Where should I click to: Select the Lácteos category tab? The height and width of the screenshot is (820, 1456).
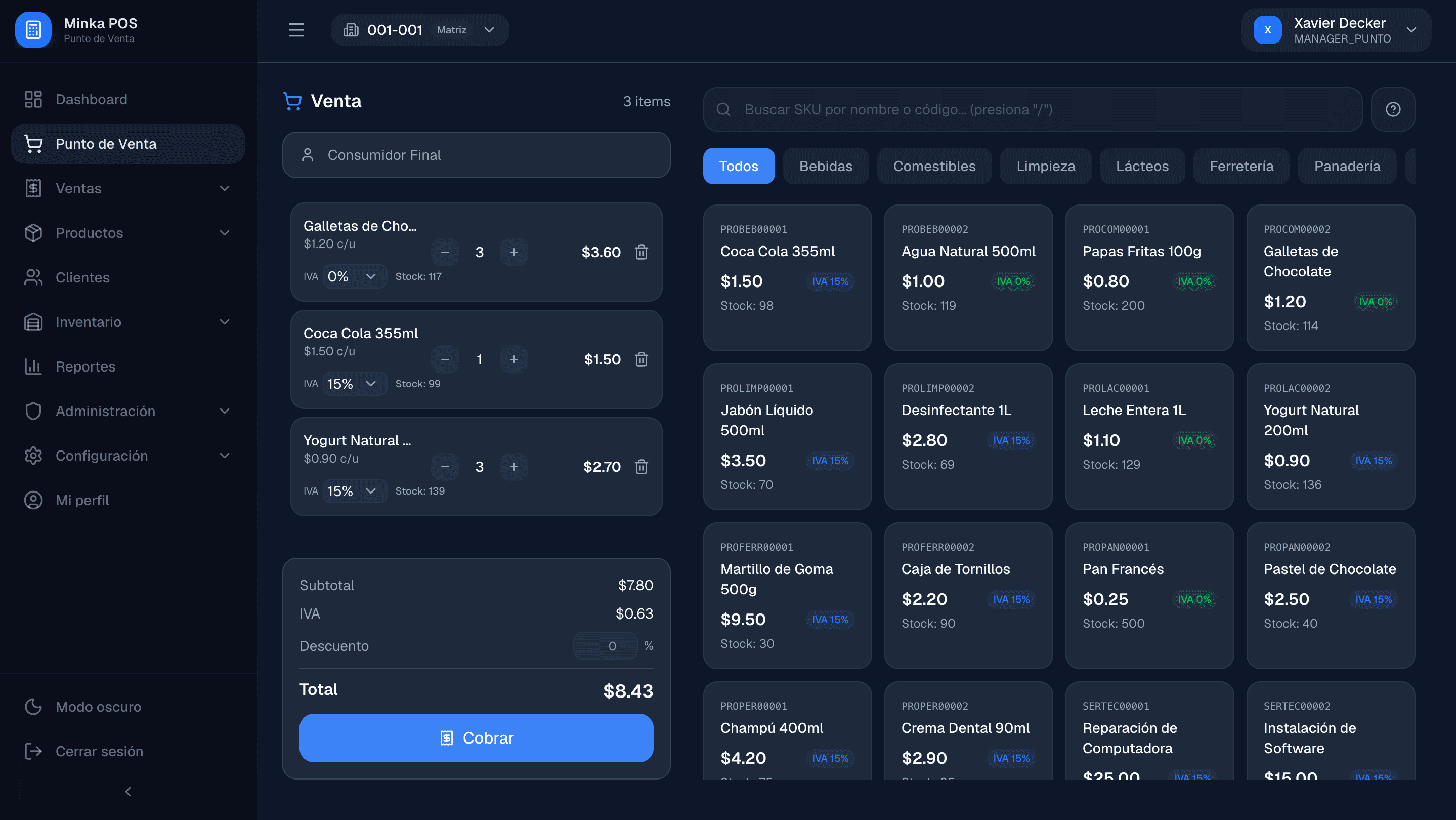pyautogui.click(x=1142, y=166)
